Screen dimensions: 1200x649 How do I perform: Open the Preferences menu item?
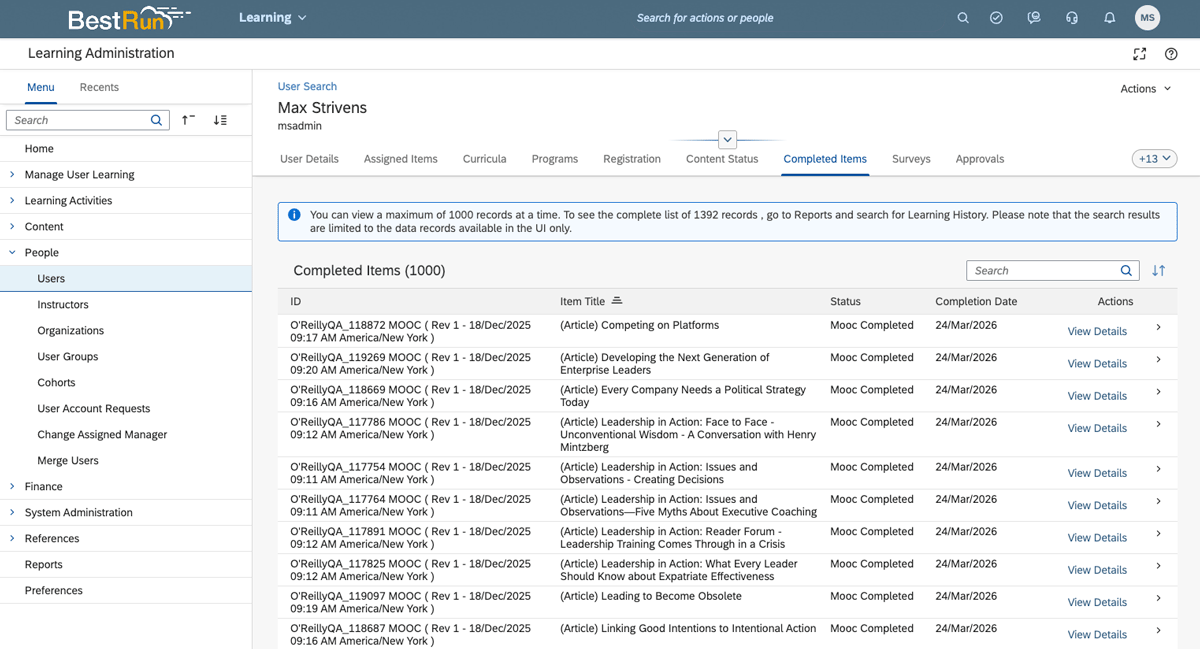tap(54, 590)
